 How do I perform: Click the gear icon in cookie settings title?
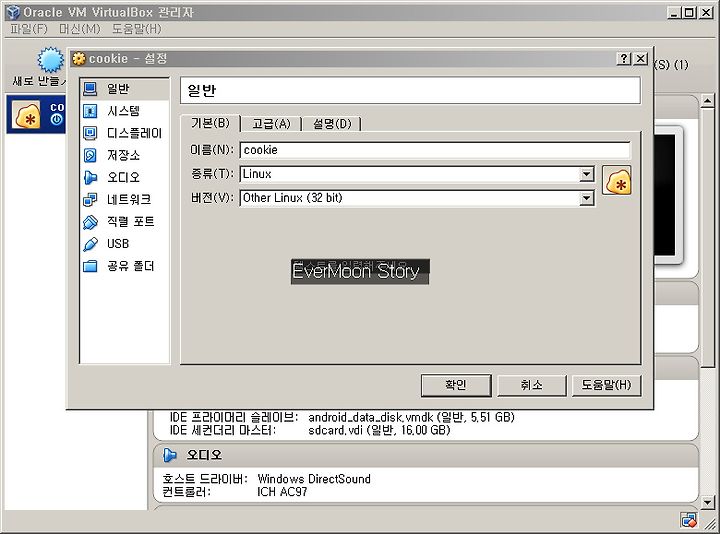click(x=79, y=59)
